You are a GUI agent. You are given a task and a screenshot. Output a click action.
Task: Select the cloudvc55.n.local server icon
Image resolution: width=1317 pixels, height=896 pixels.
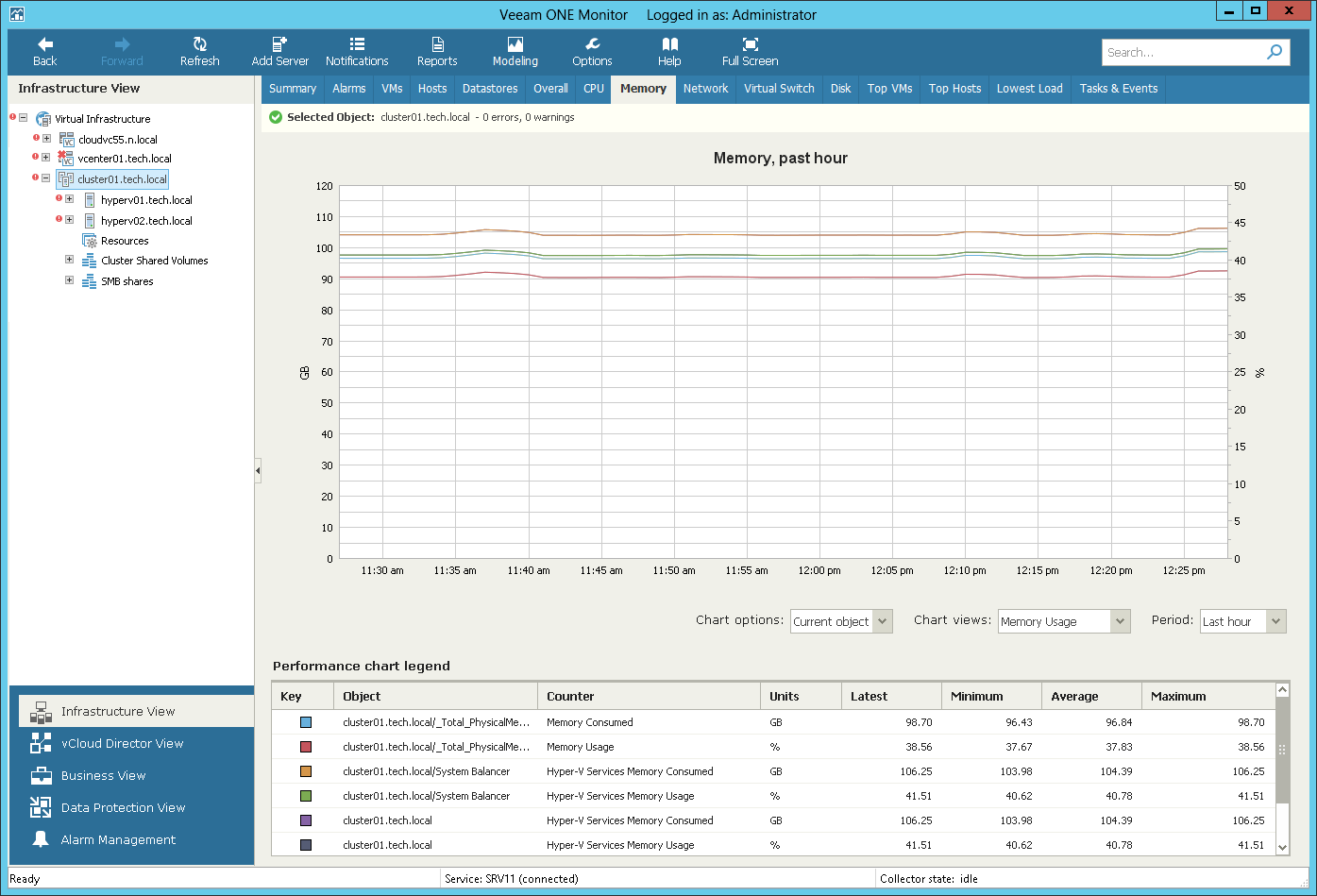[x=66, y=140]
